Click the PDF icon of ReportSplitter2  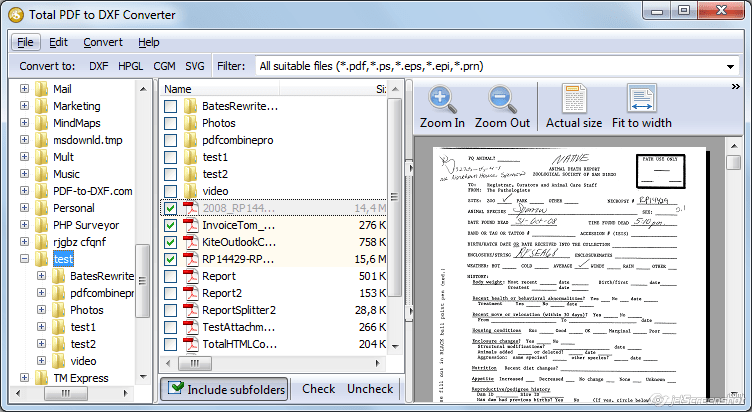point(191,310)
